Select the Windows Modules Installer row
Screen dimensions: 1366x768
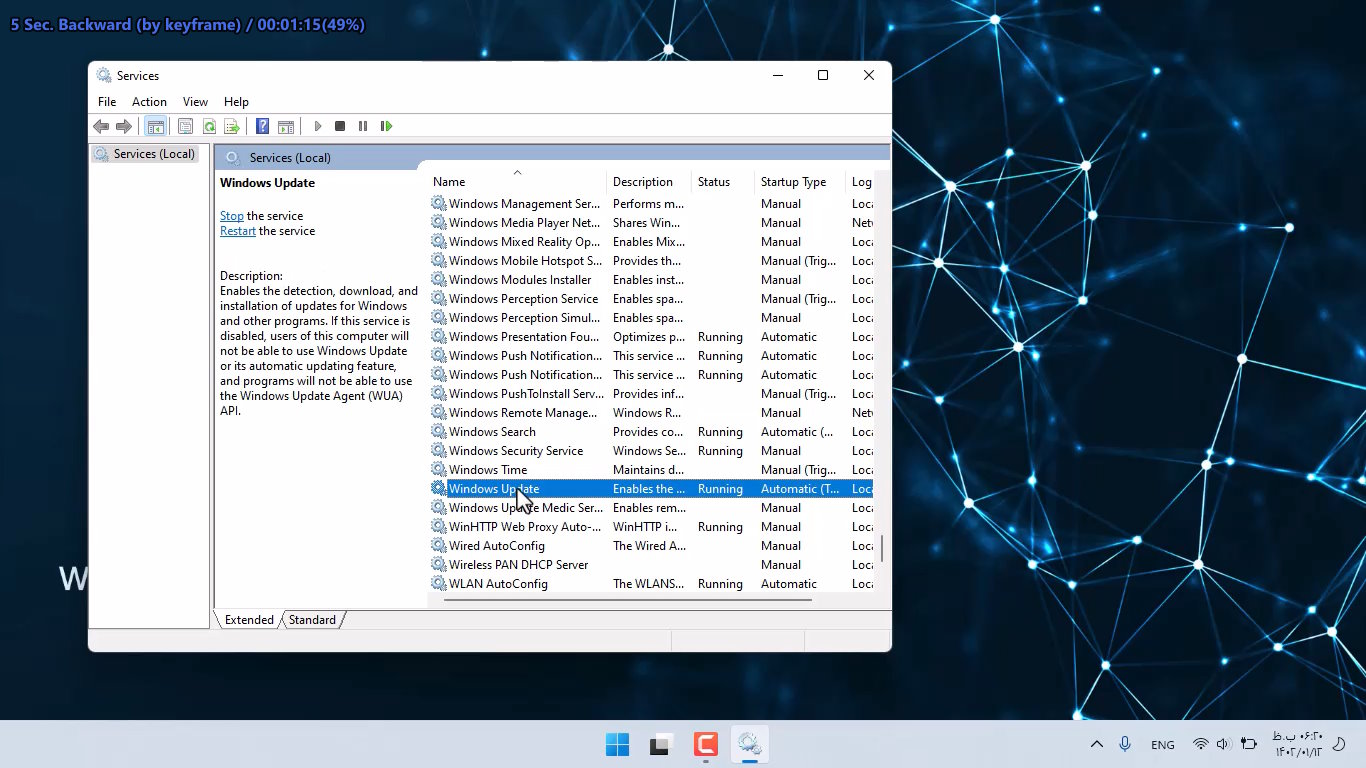point(651,280)
